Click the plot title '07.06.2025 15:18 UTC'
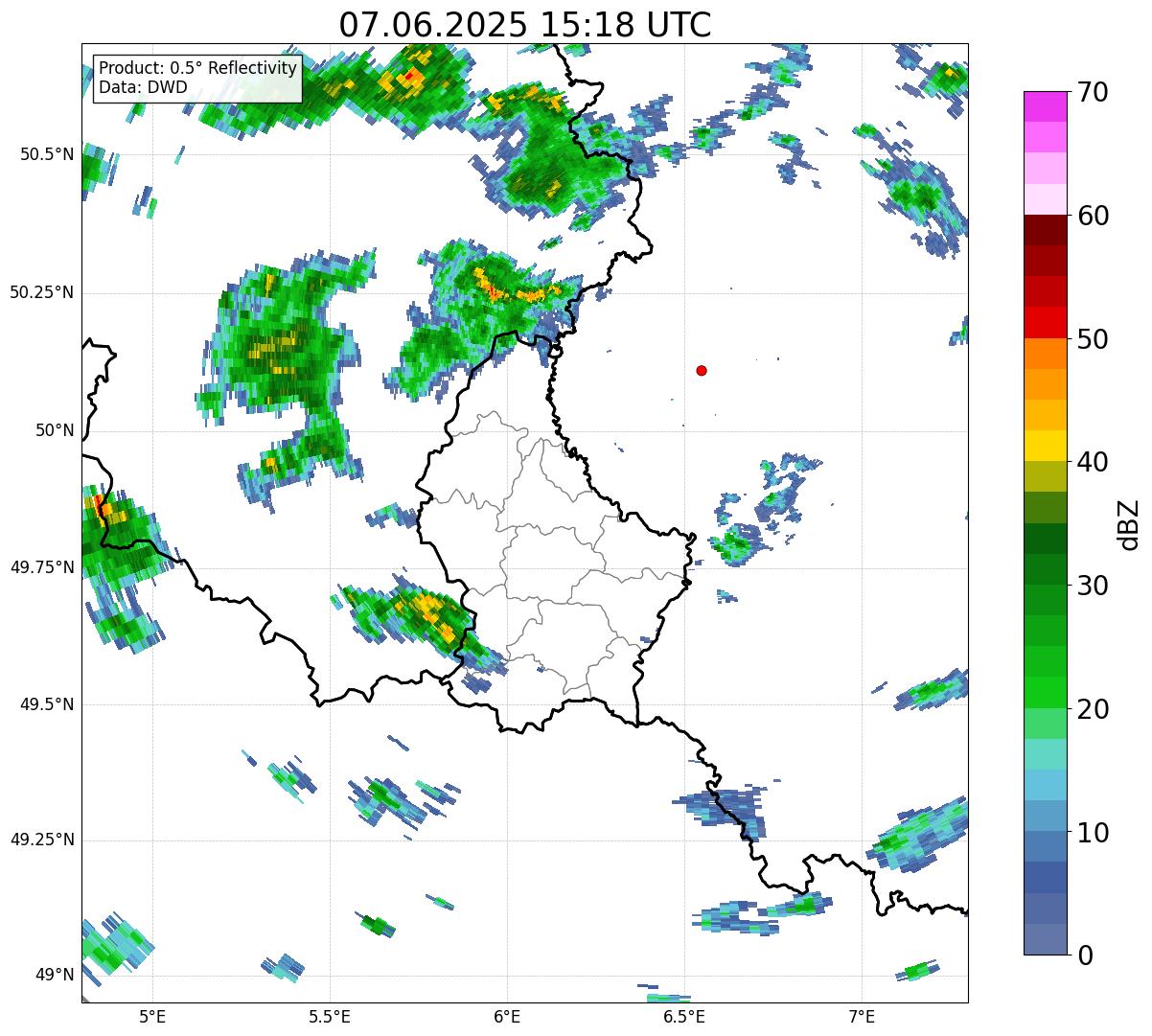1152x1036 pixels. (525, 25)
